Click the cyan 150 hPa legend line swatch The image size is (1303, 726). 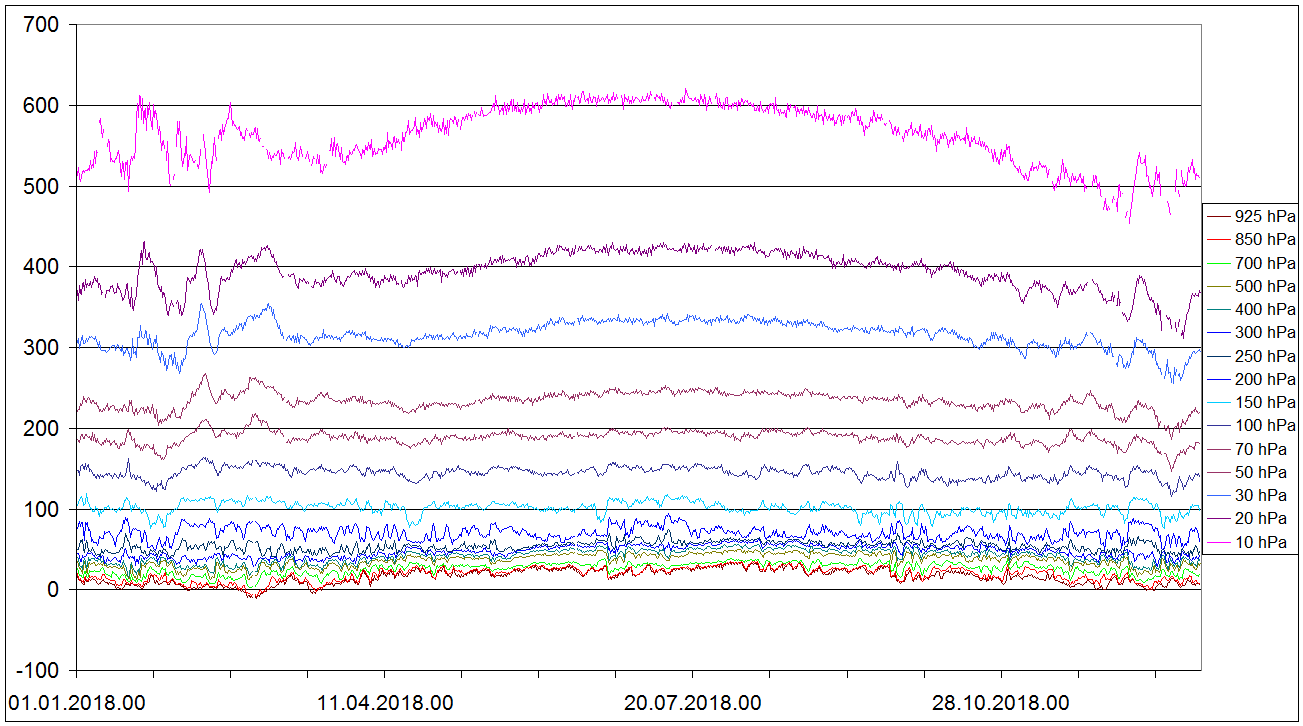coord(1219,402)
